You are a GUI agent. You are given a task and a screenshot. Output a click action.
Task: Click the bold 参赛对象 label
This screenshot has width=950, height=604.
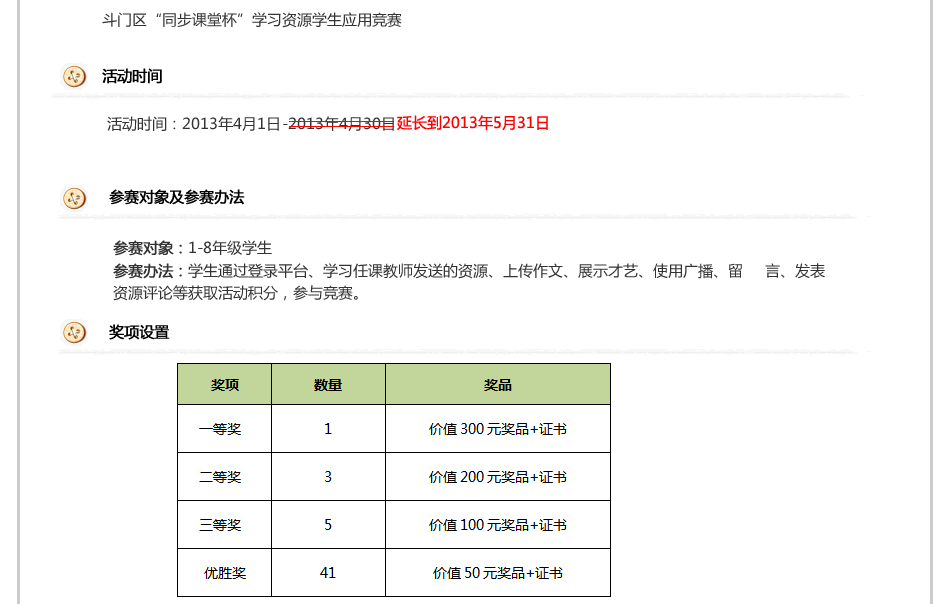(143, 248)
